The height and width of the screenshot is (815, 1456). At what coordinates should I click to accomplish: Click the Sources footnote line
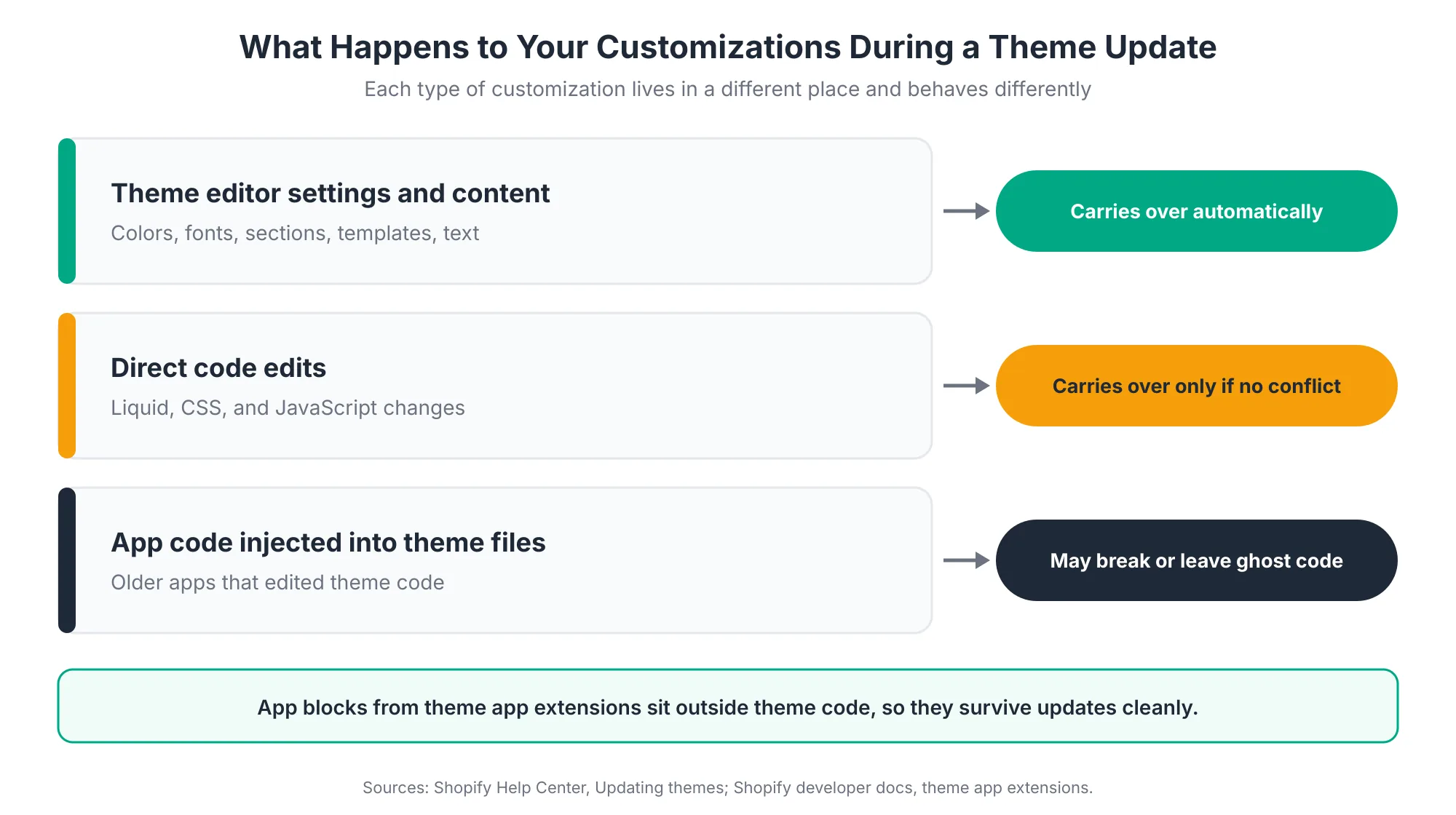tap(728, 787)
